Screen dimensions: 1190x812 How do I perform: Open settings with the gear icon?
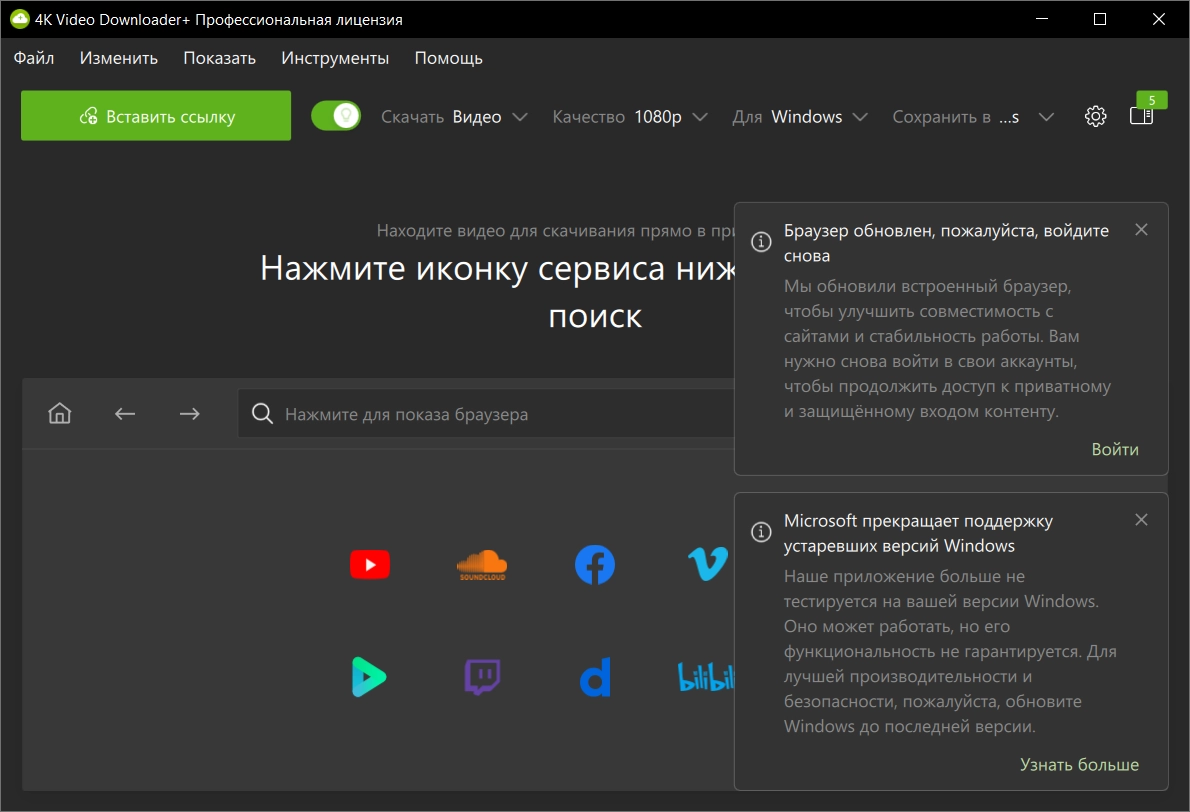pyautogui.click(x=1095, y=116)
